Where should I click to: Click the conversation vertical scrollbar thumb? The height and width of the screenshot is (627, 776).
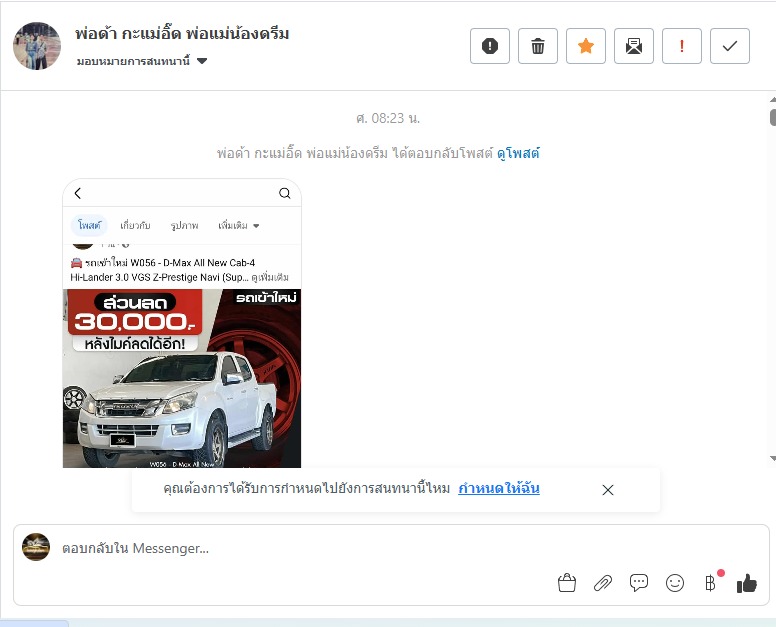click(773, 117)
